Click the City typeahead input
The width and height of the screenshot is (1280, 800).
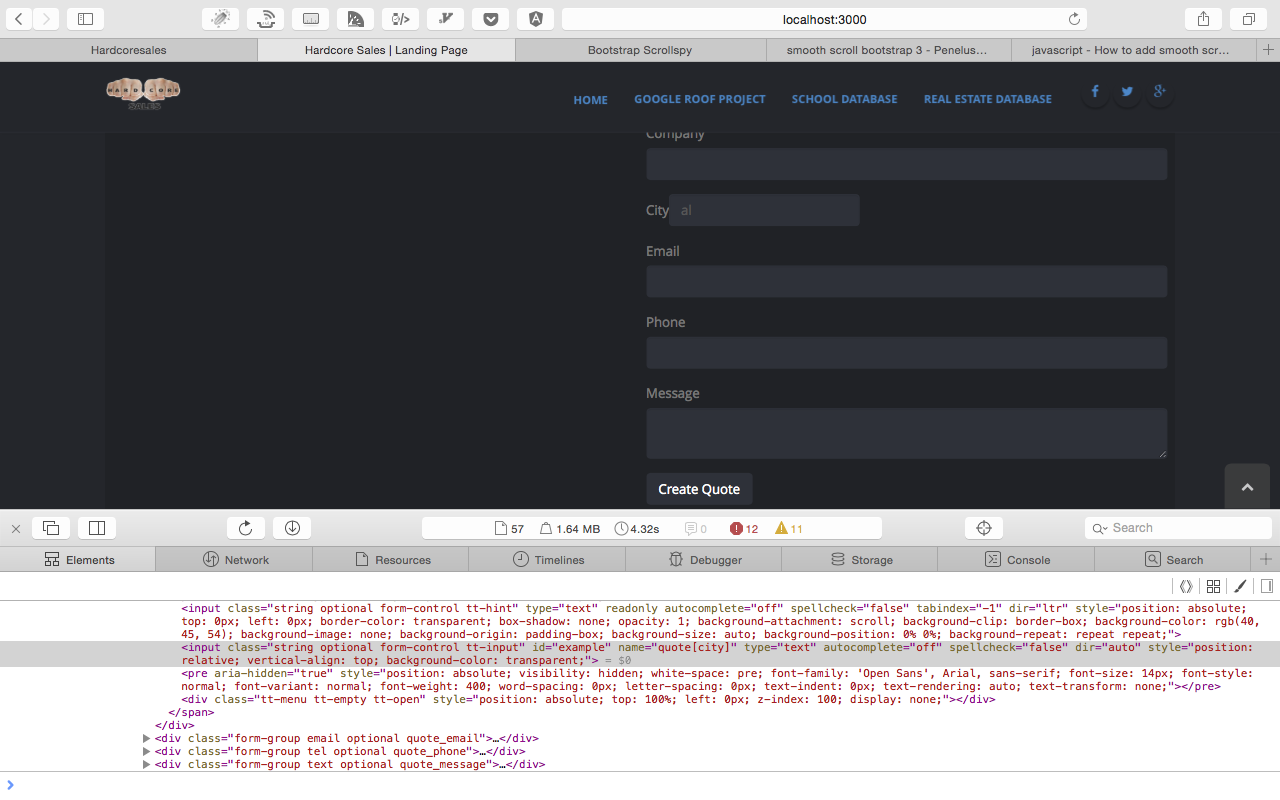pos(764,210)
